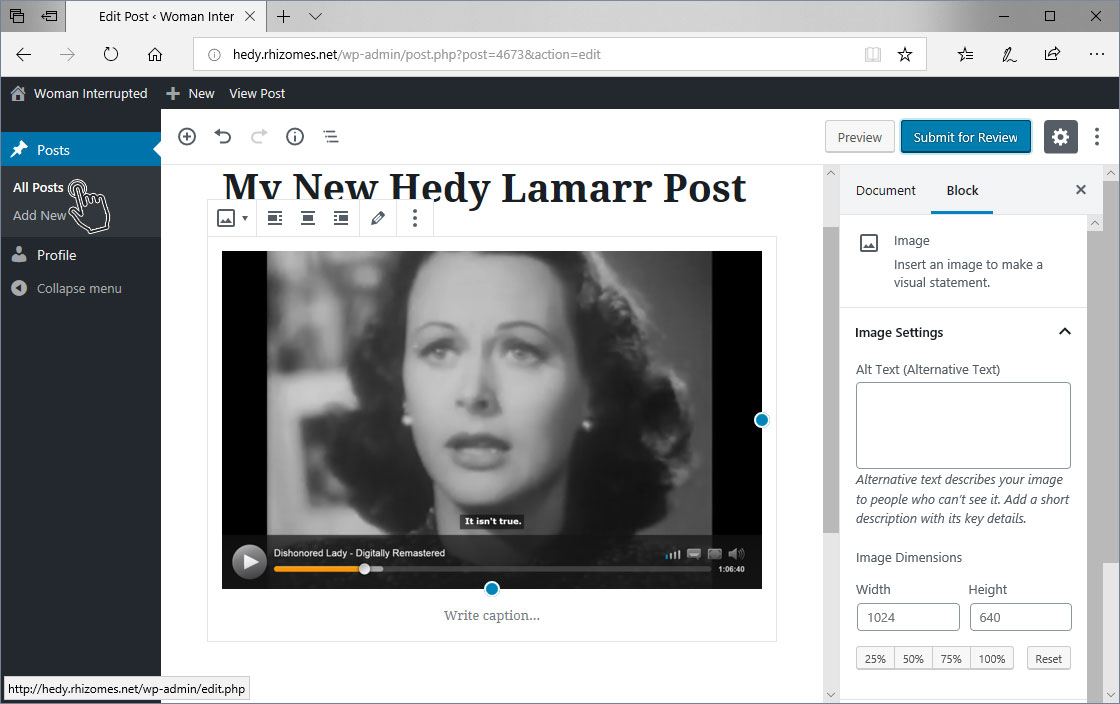Set the image size to 25%
The image size is (1120, 704).
(x=875, y=658)
